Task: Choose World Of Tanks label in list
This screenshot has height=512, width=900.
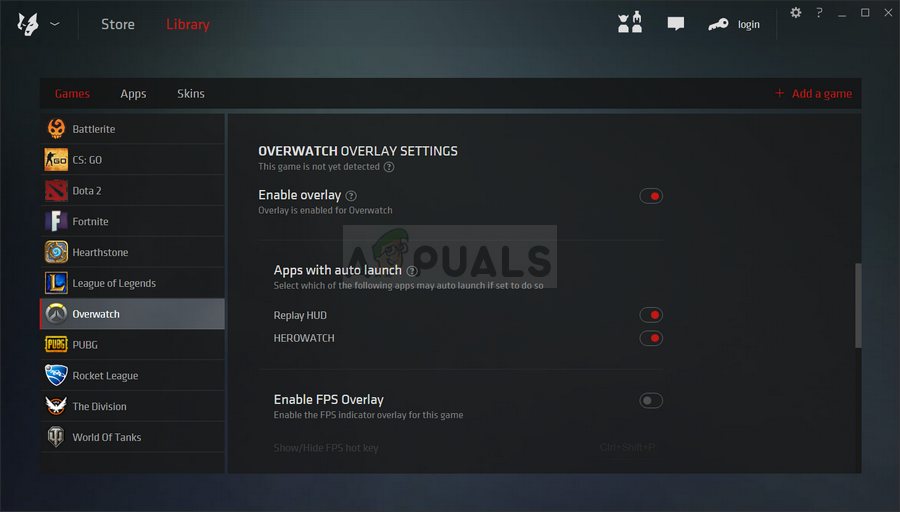Action: coord(107,437)
